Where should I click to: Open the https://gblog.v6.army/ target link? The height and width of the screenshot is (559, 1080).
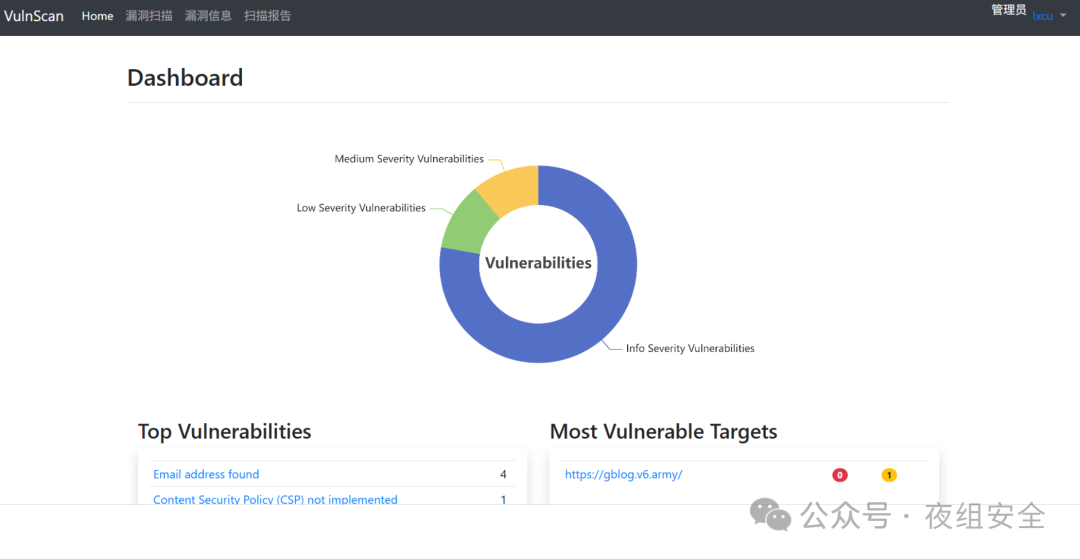click(x=623, y=474)
